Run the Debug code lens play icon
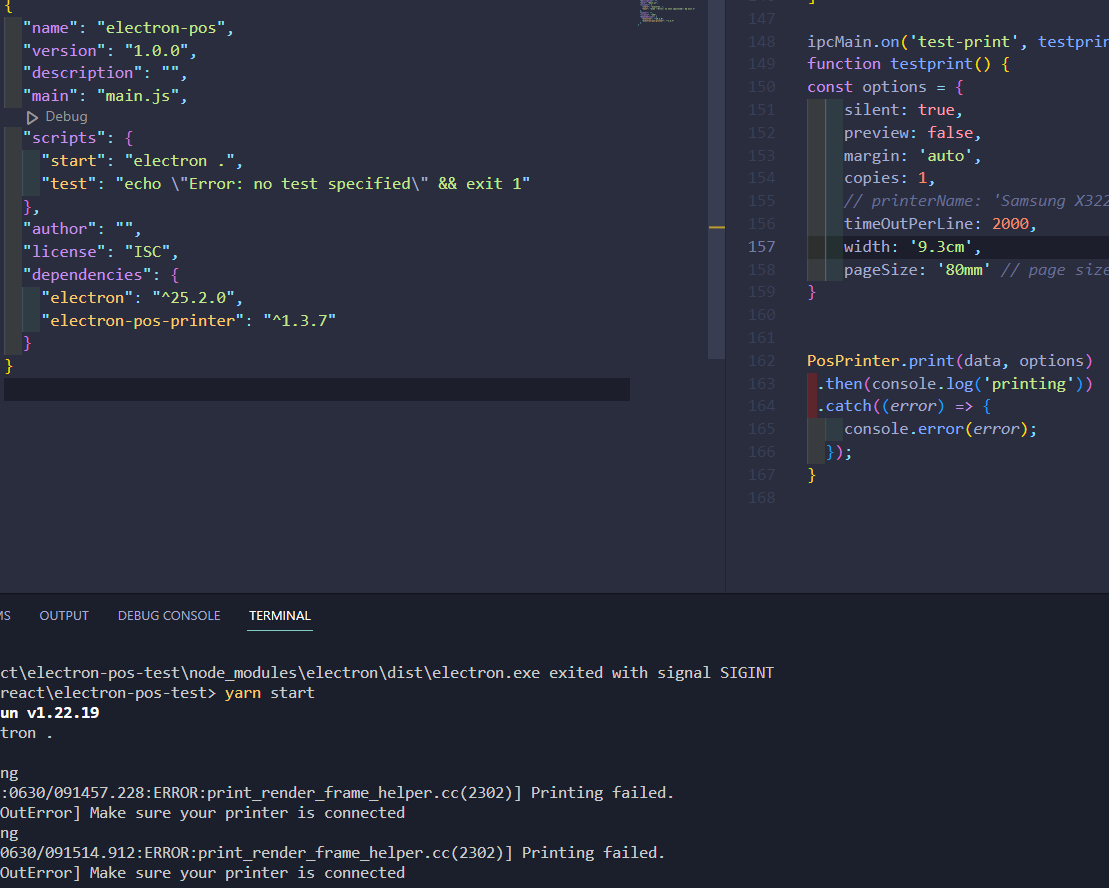 pos(31,116)
